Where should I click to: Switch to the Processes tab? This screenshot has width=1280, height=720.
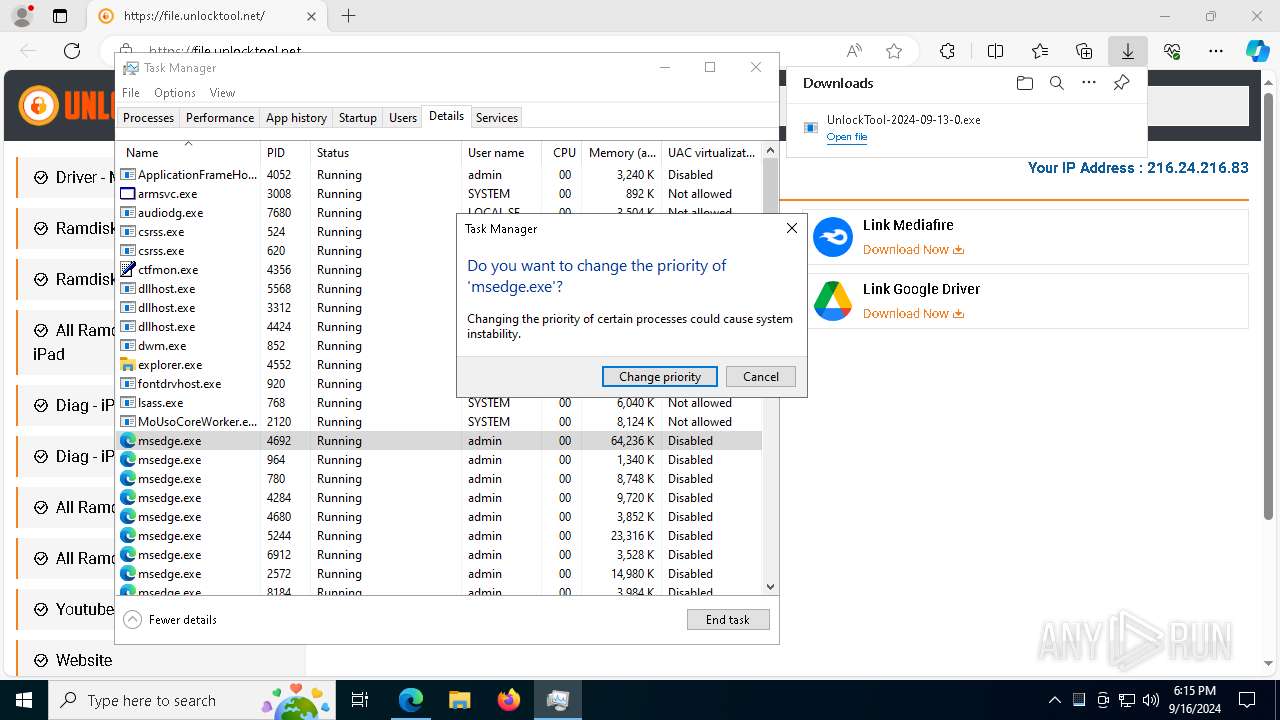[x=148, y=118]
